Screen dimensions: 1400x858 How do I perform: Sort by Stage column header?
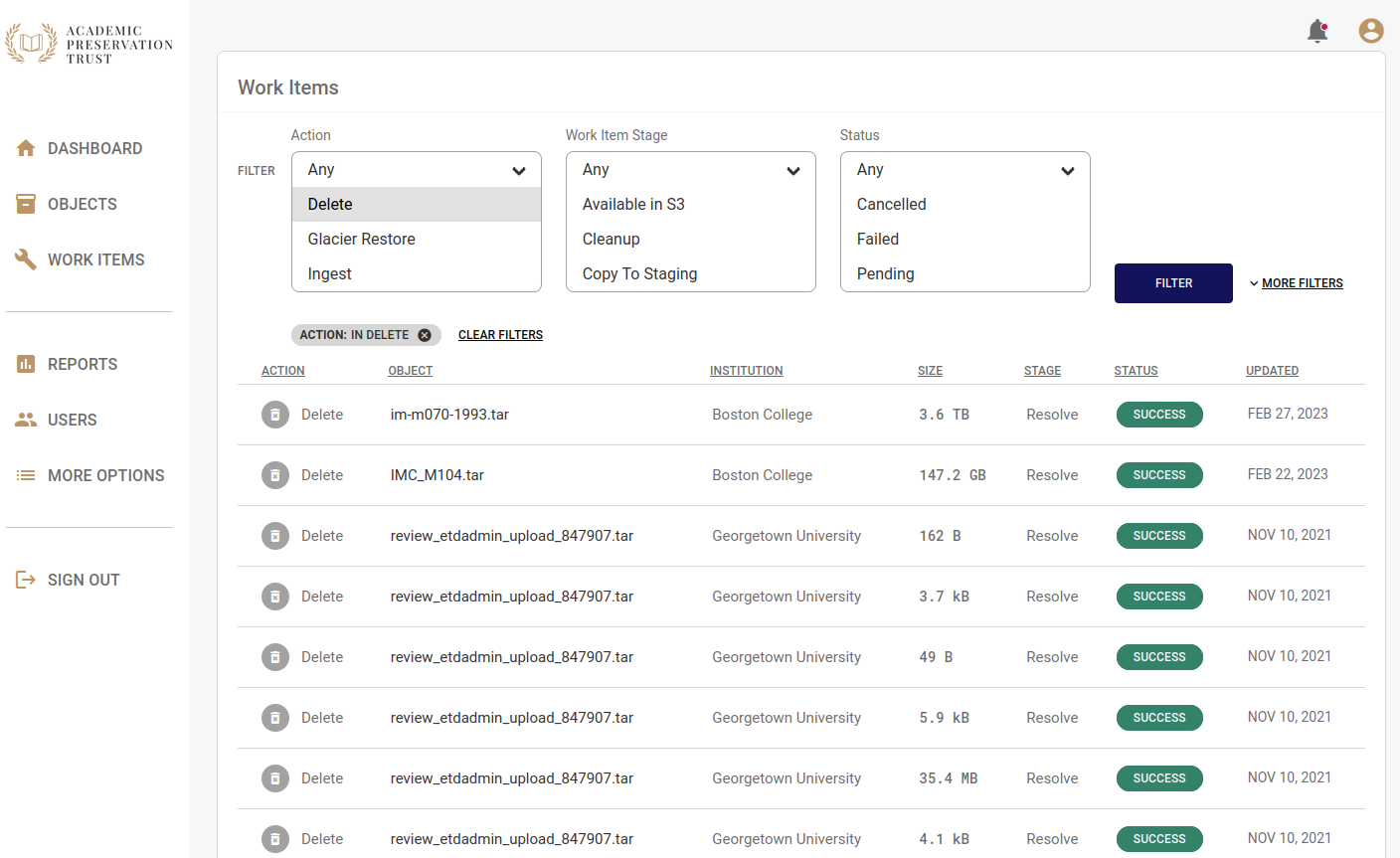point(1042,371)
